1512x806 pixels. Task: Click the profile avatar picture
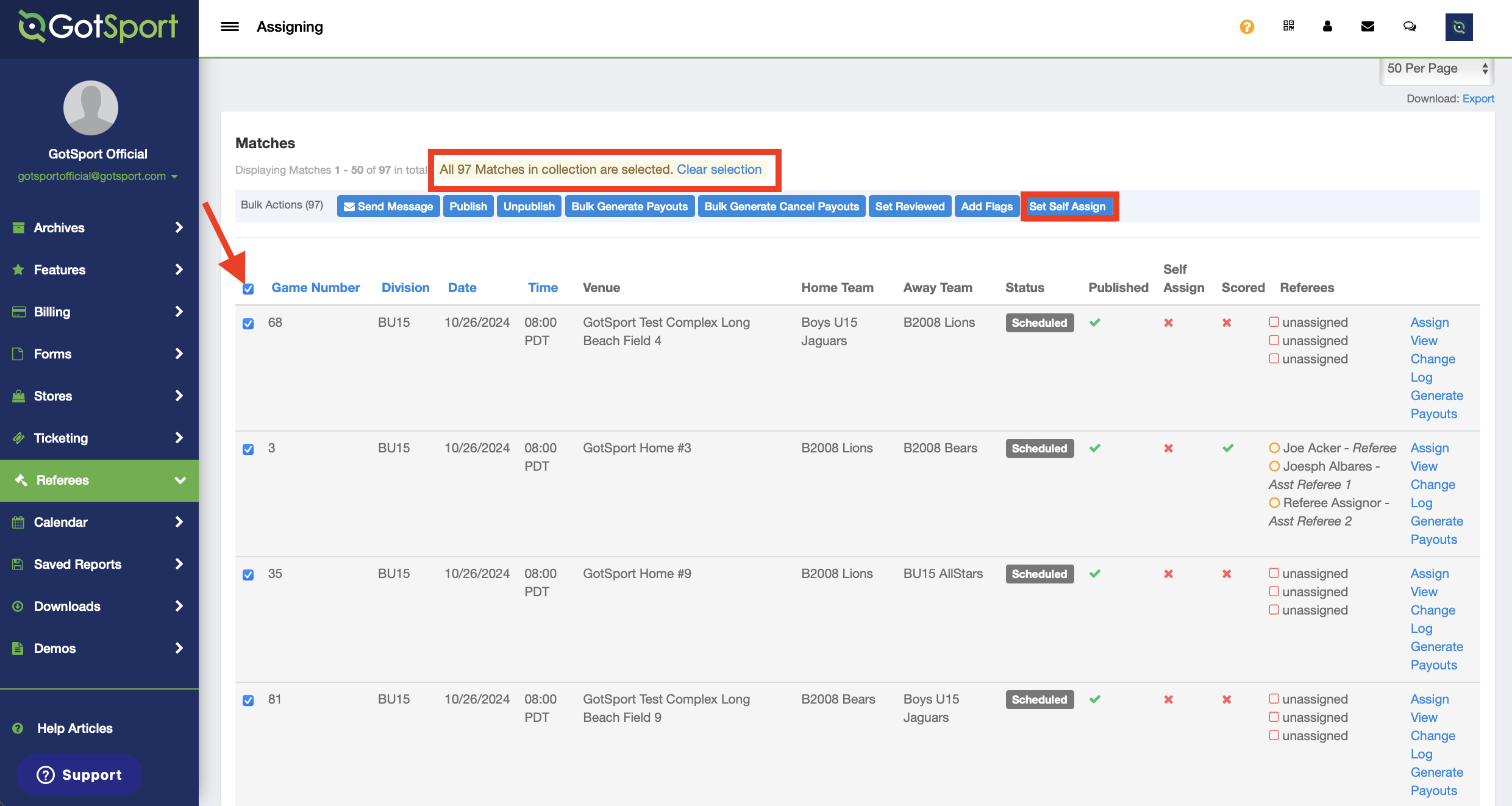pyautogui.click(x=91, y=108)
